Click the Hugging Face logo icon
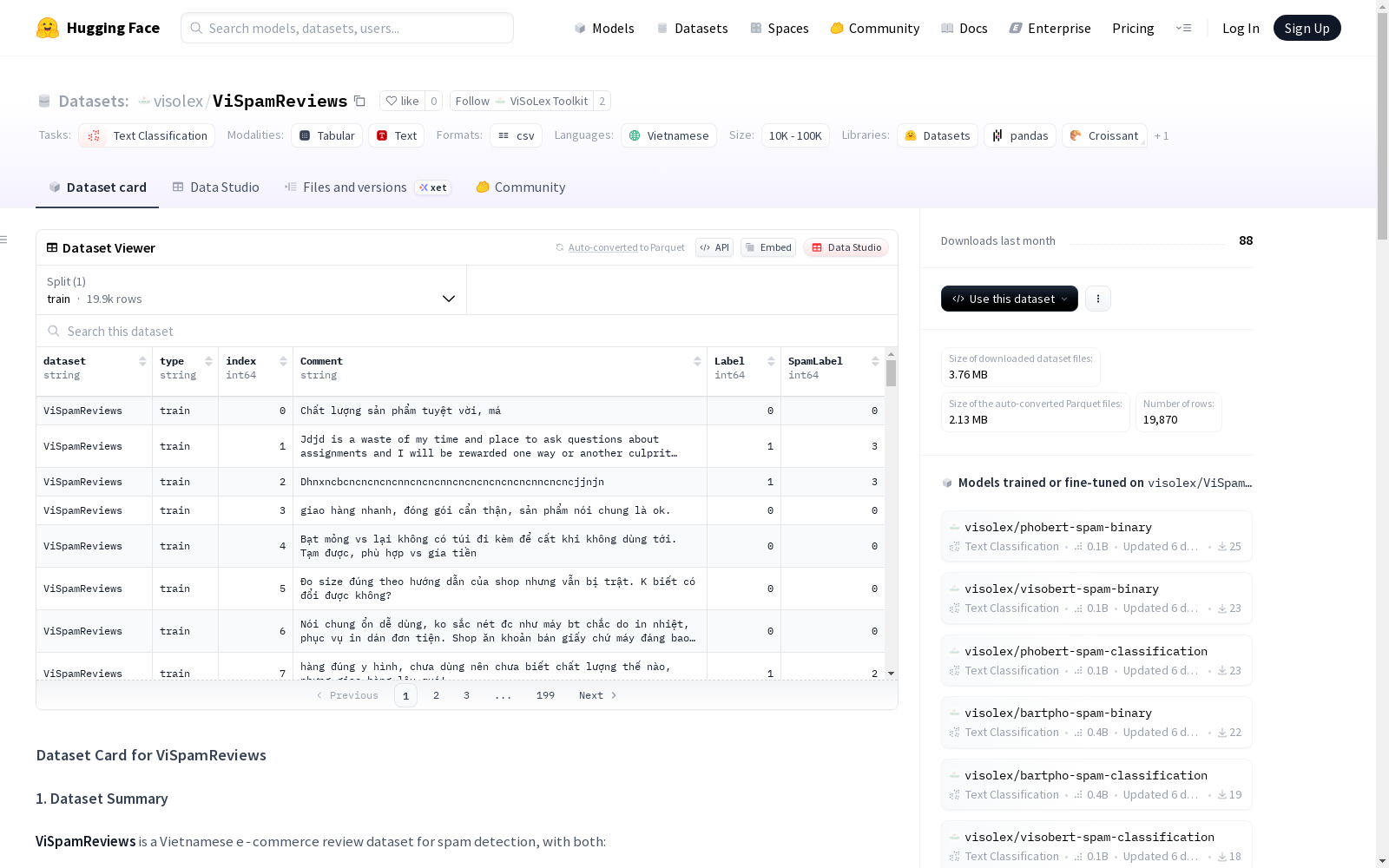Viewport: 1389px width, 868px height. pos(48,28)
